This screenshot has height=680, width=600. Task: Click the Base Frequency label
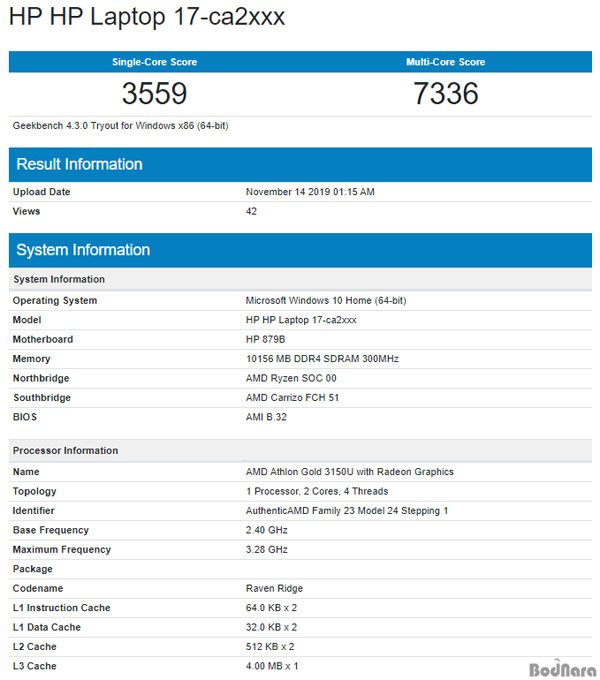pos(51,530)
